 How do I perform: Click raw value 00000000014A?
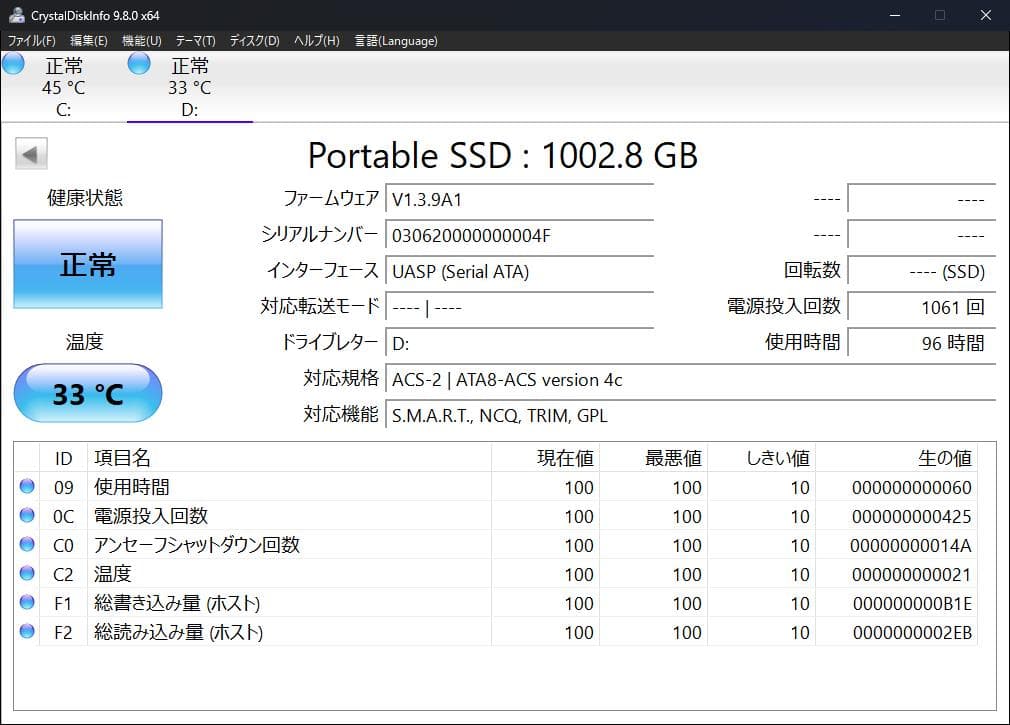(911, 545)
